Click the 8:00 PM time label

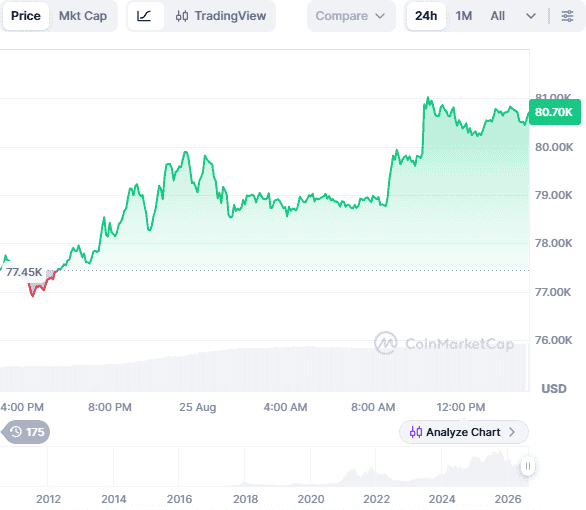tap(110, 407)
